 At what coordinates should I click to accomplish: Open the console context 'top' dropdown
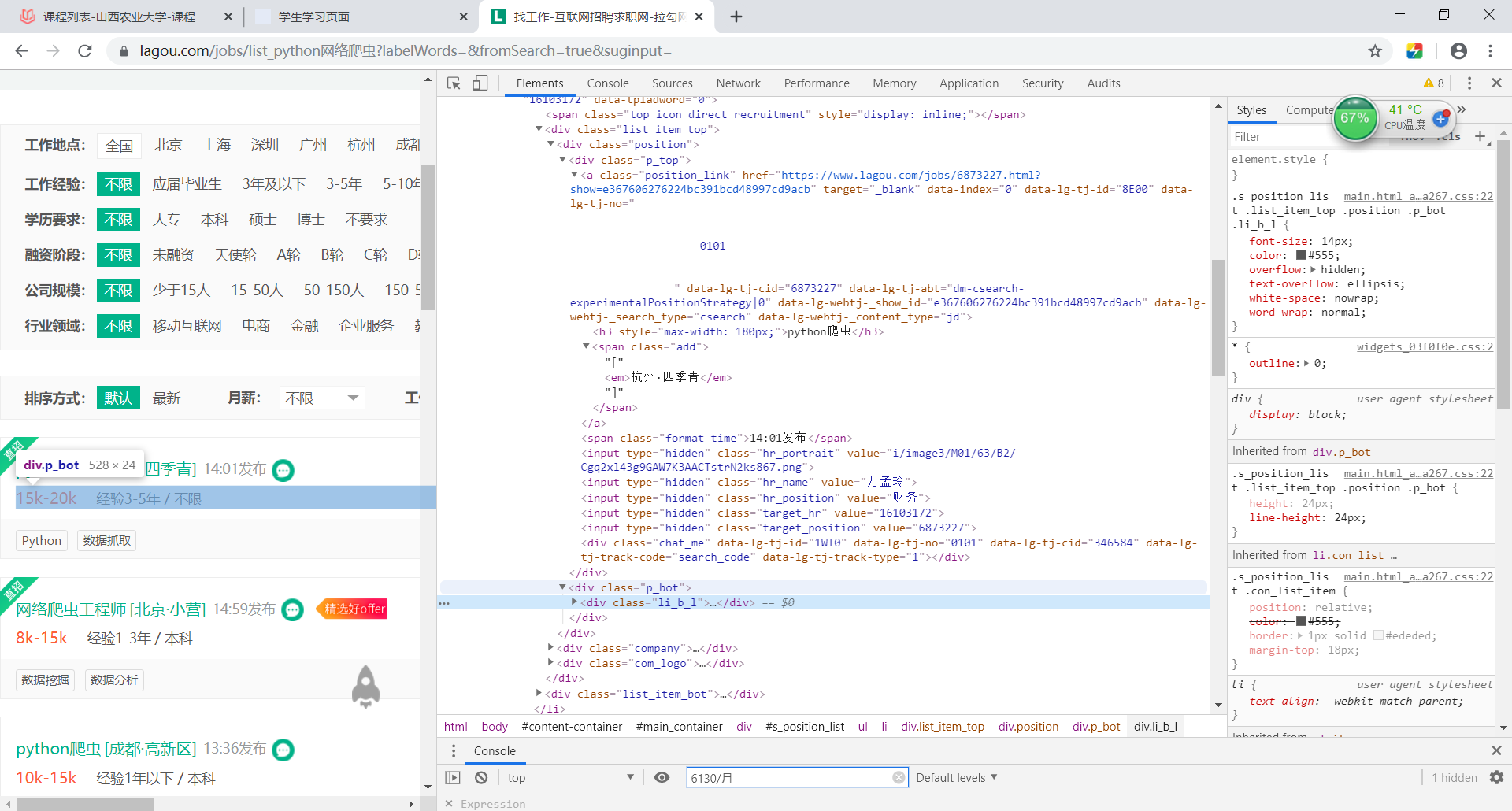pos(570,778)
